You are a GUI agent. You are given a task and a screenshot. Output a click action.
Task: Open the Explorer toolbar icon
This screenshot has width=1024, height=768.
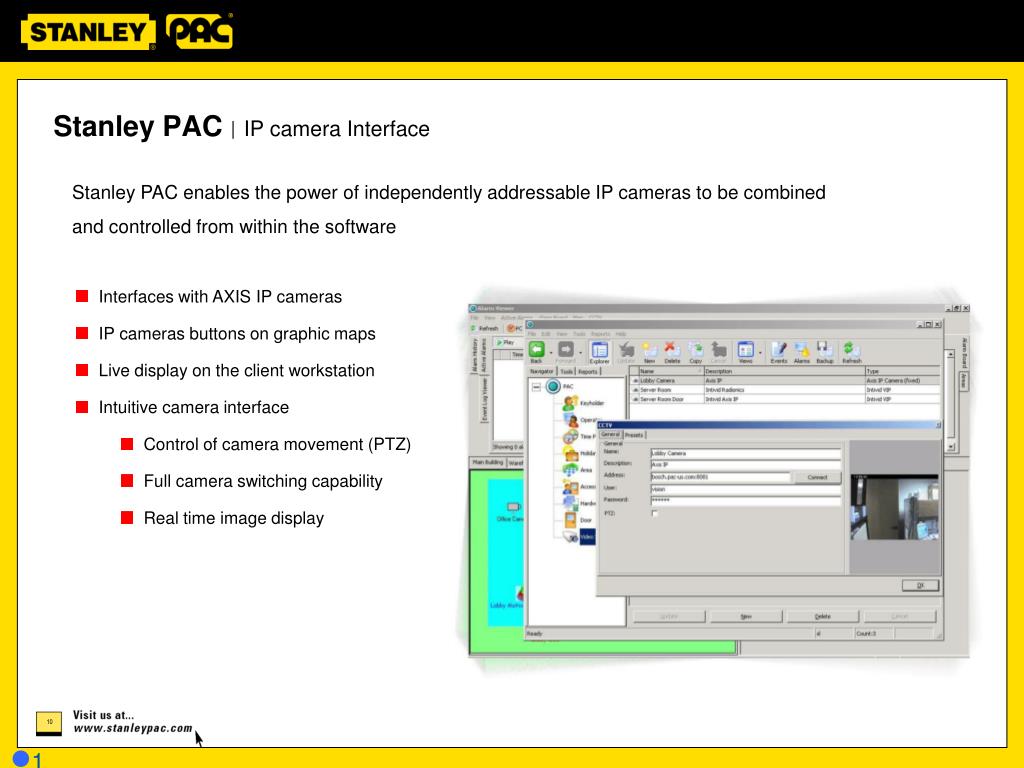click(x=599, y=350)
